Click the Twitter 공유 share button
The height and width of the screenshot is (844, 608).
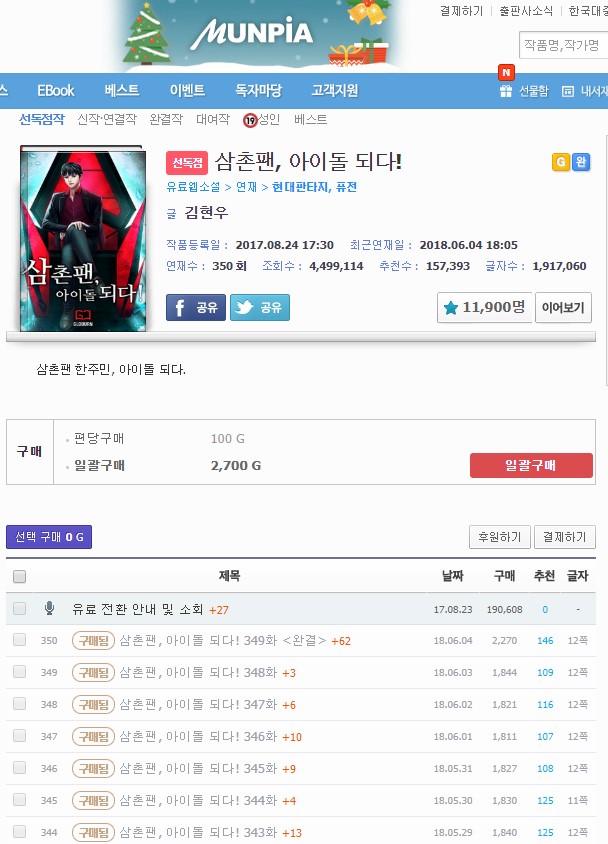click(260, 307)
